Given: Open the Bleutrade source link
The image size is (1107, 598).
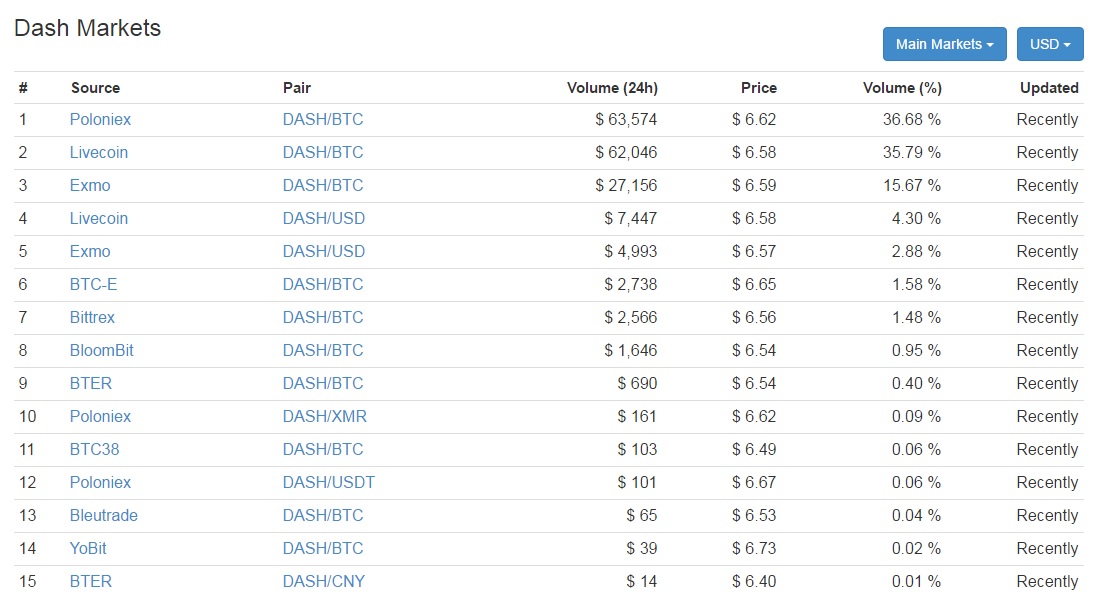Looking at the screenshot, I should click(104, 515).
